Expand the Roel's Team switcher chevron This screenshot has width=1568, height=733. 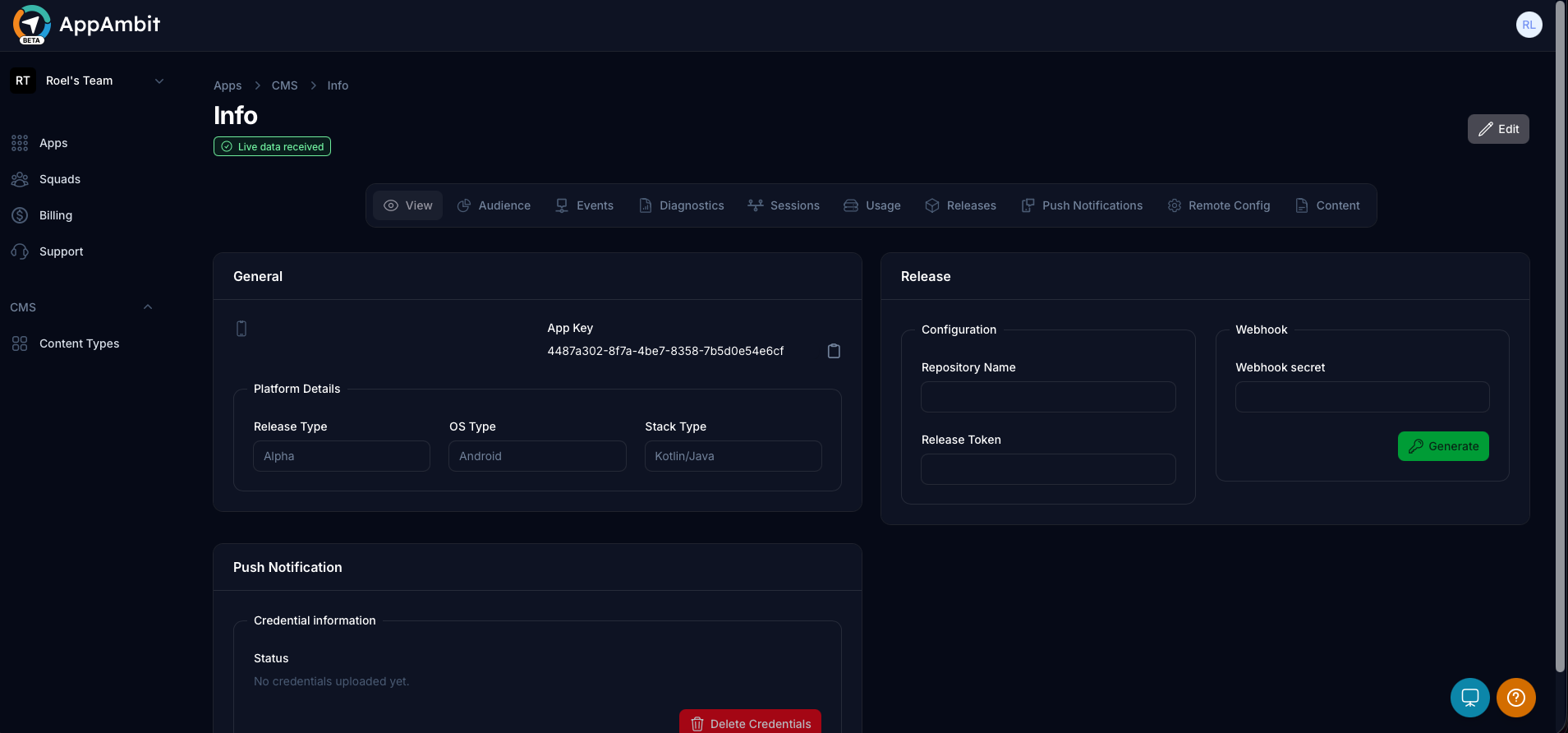click(159, 81)
